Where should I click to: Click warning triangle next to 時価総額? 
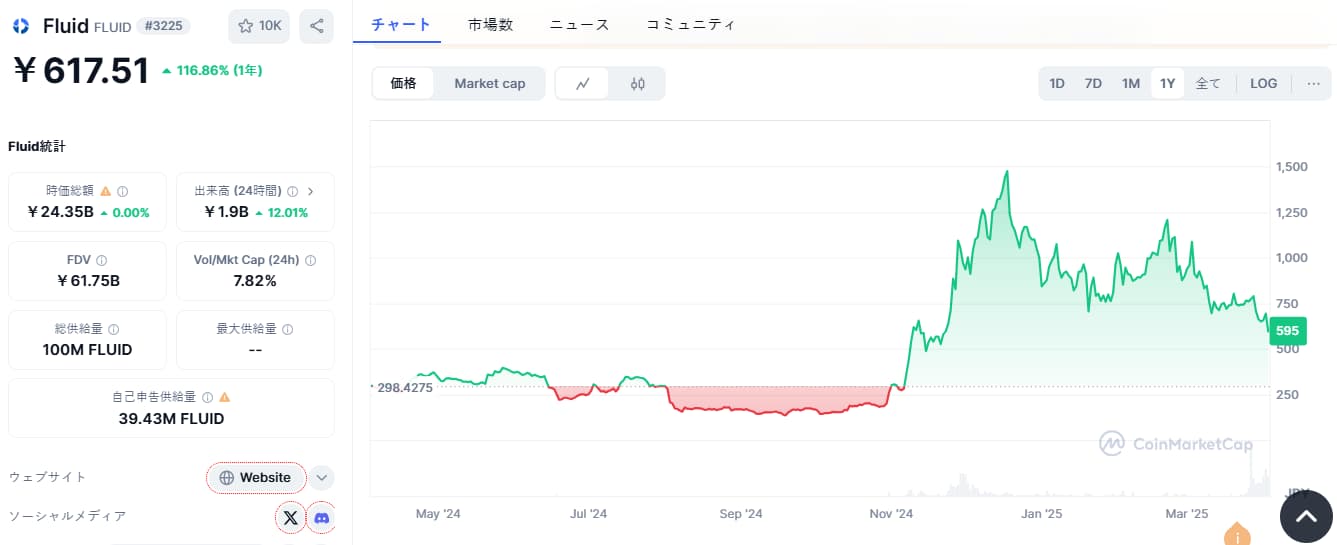pos(105,191)
